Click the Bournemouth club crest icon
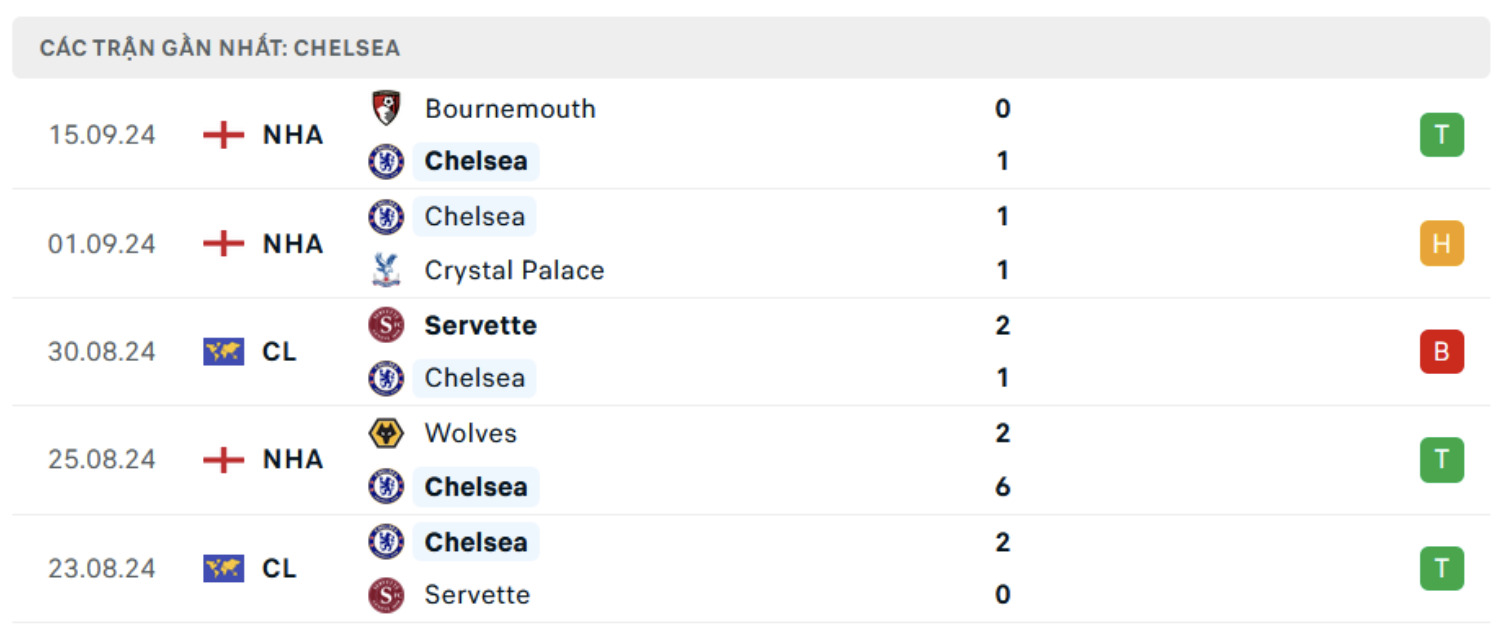The image size is (1506, 642). tap(385, 108)
